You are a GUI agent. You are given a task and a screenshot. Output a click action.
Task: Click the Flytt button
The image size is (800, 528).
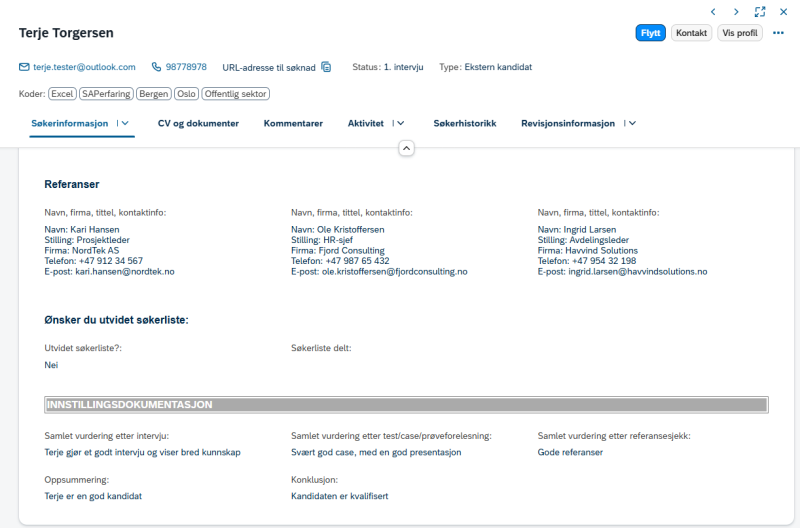(x=651, y=33)
